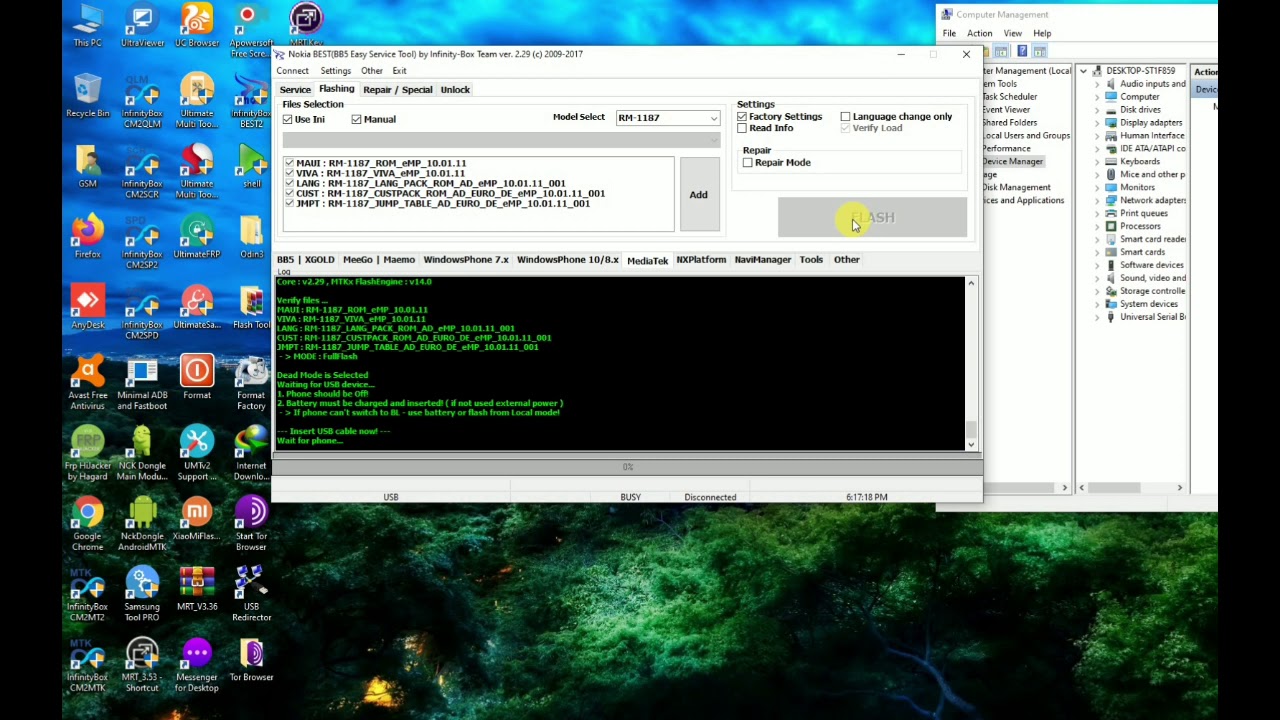This screenshot has height=720, width=1280.
Task: Open the Firefox desktop shortcut
Action: coord(87,236)
